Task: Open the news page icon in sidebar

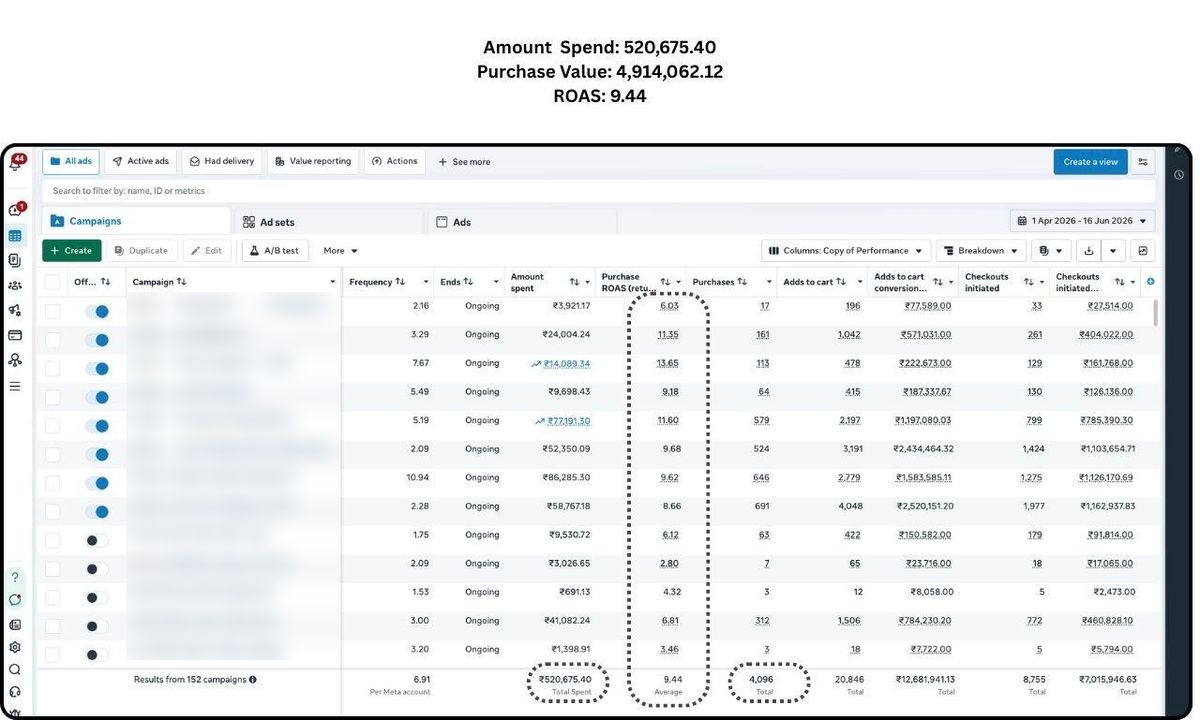Action: [x=15, y=624]
